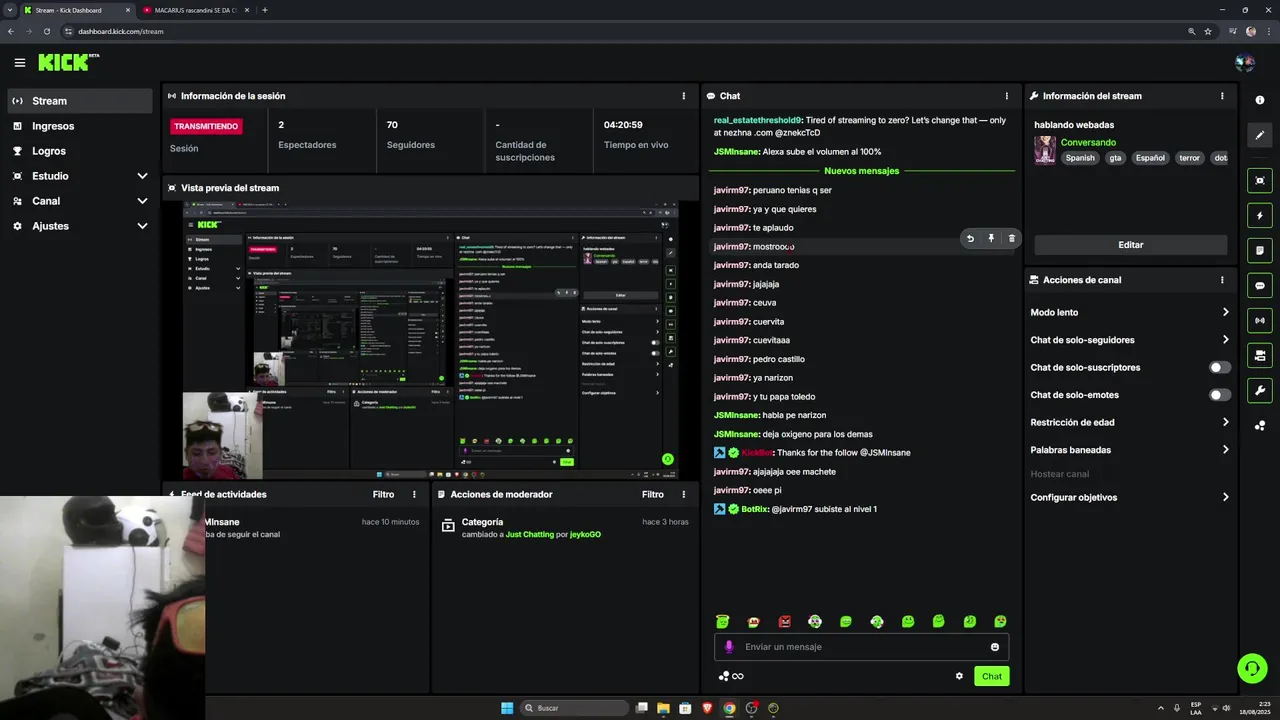
Task: Open the user avatar menu at top right
Action: (1245, 63)
